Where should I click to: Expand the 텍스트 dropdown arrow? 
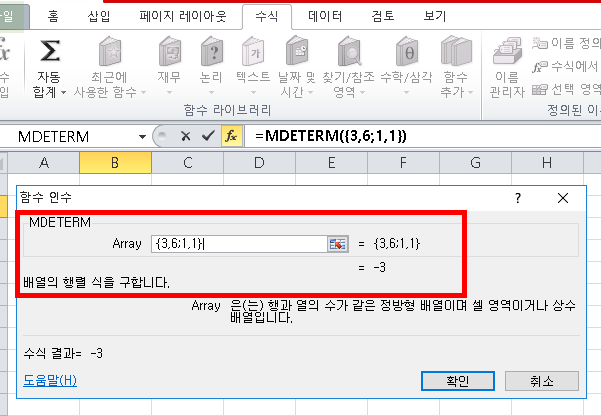(x=253, y=93)
